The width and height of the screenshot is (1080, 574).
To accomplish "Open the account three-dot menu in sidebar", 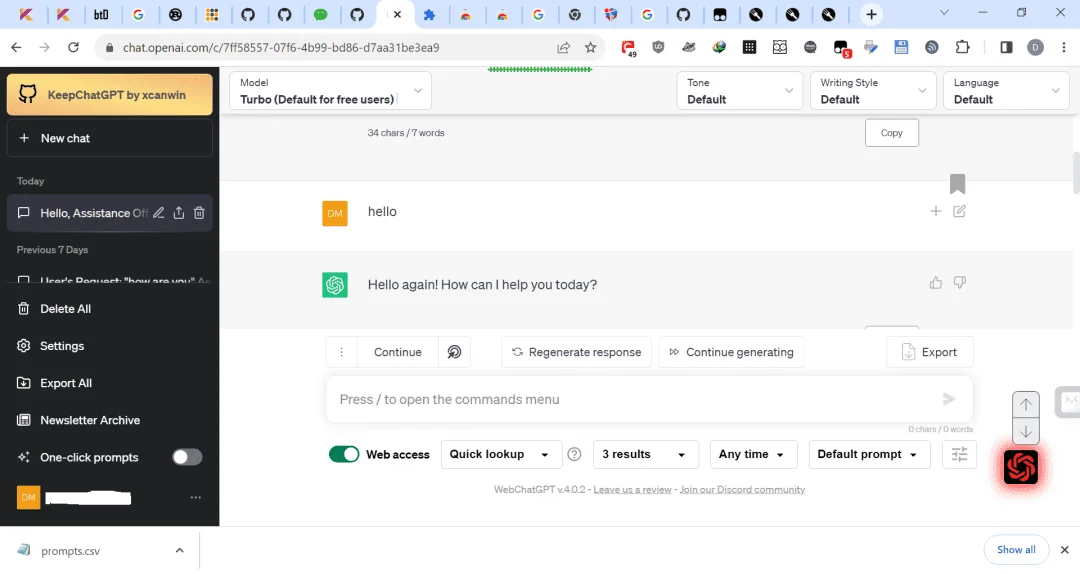I will [196, 498].
